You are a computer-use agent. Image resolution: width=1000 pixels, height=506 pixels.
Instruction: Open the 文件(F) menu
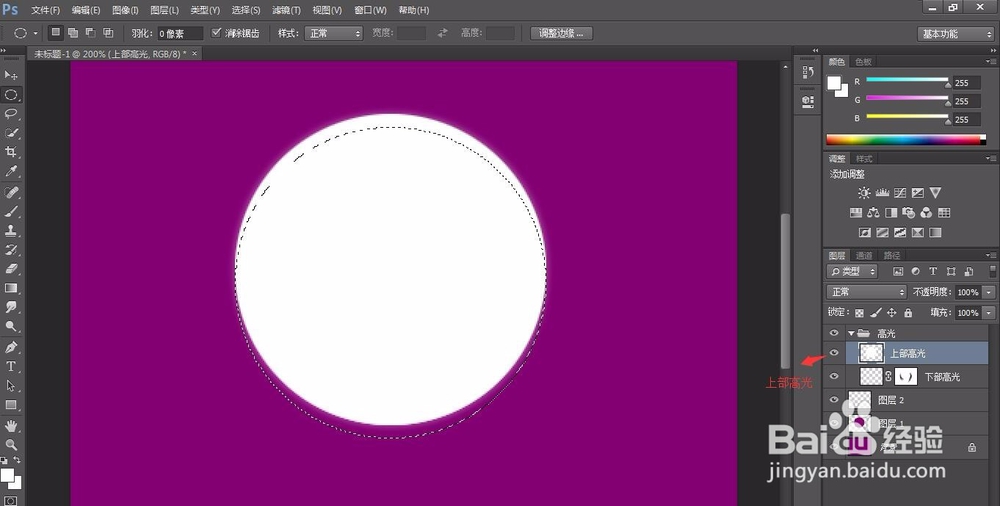(45, 10)
